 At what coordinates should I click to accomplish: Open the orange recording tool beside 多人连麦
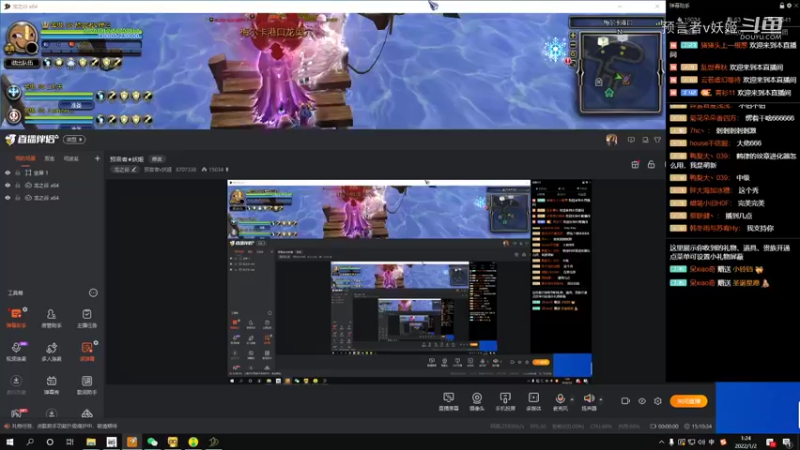[87, 351]
